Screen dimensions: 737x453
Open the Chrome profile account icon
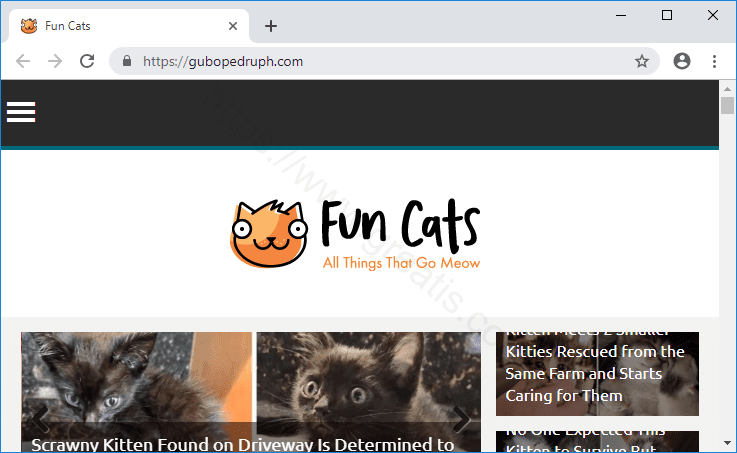(682, 61)
